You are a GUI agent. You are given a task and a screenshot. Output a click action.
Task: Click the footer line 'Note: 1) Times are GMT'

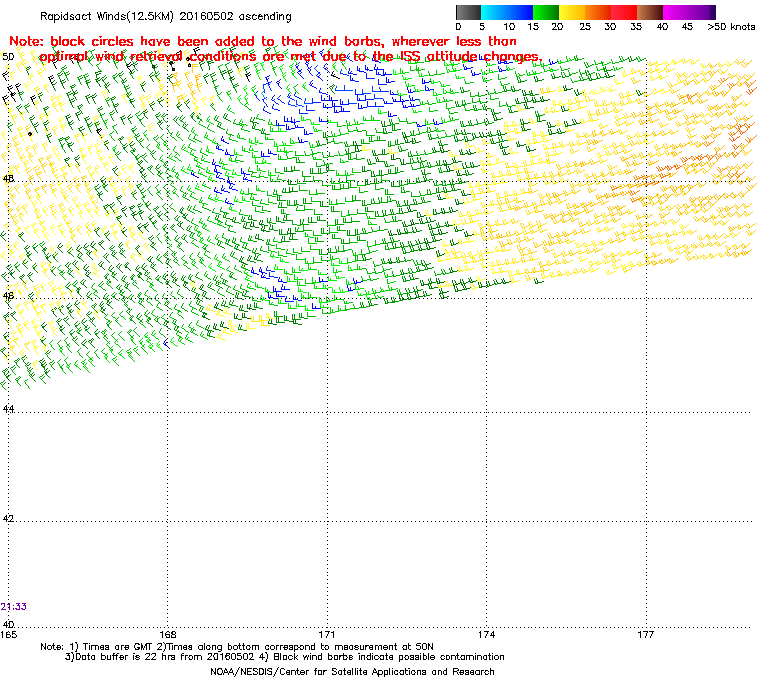point(237,647)
